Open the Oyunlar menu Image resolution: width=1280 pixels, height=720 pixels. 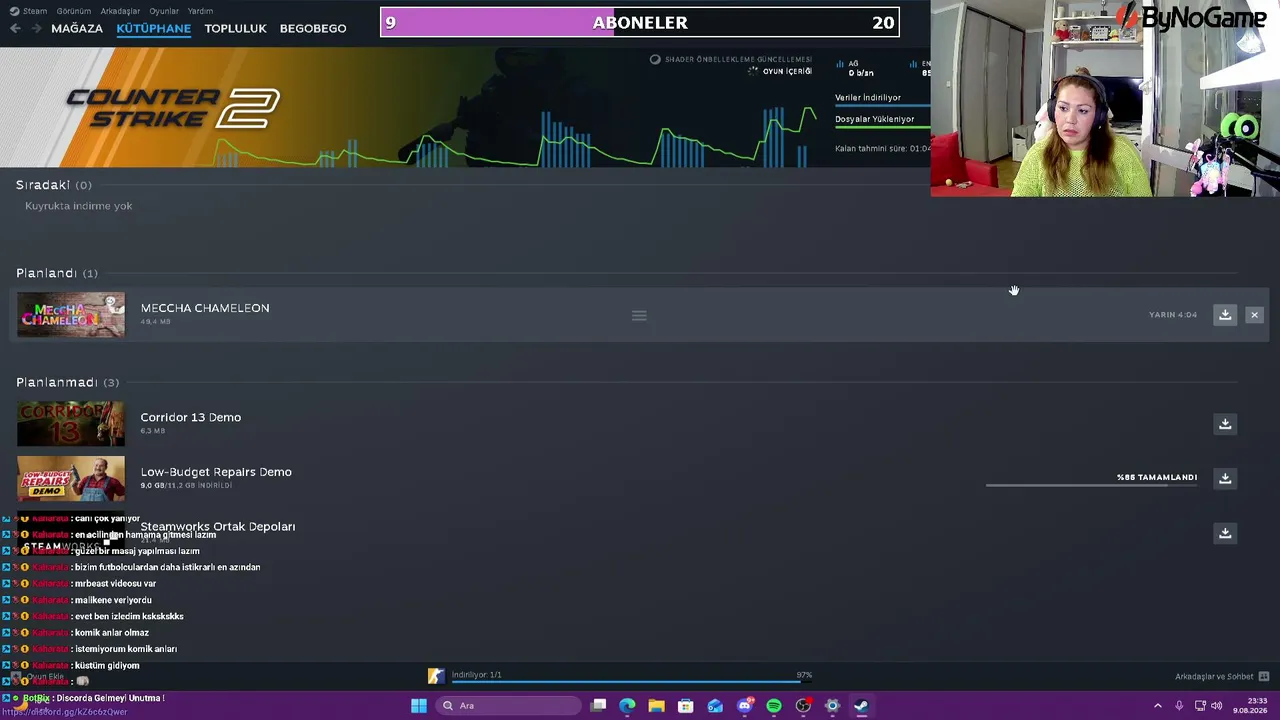click(164, 11)
